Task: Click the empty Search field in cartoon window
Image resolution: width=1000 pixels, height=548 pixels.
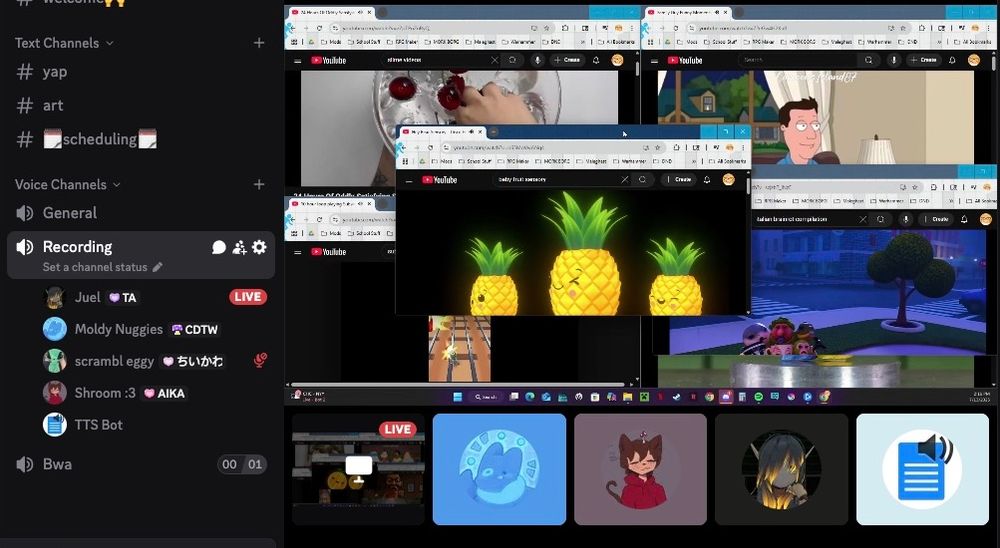Action: [x=797, y=60]
